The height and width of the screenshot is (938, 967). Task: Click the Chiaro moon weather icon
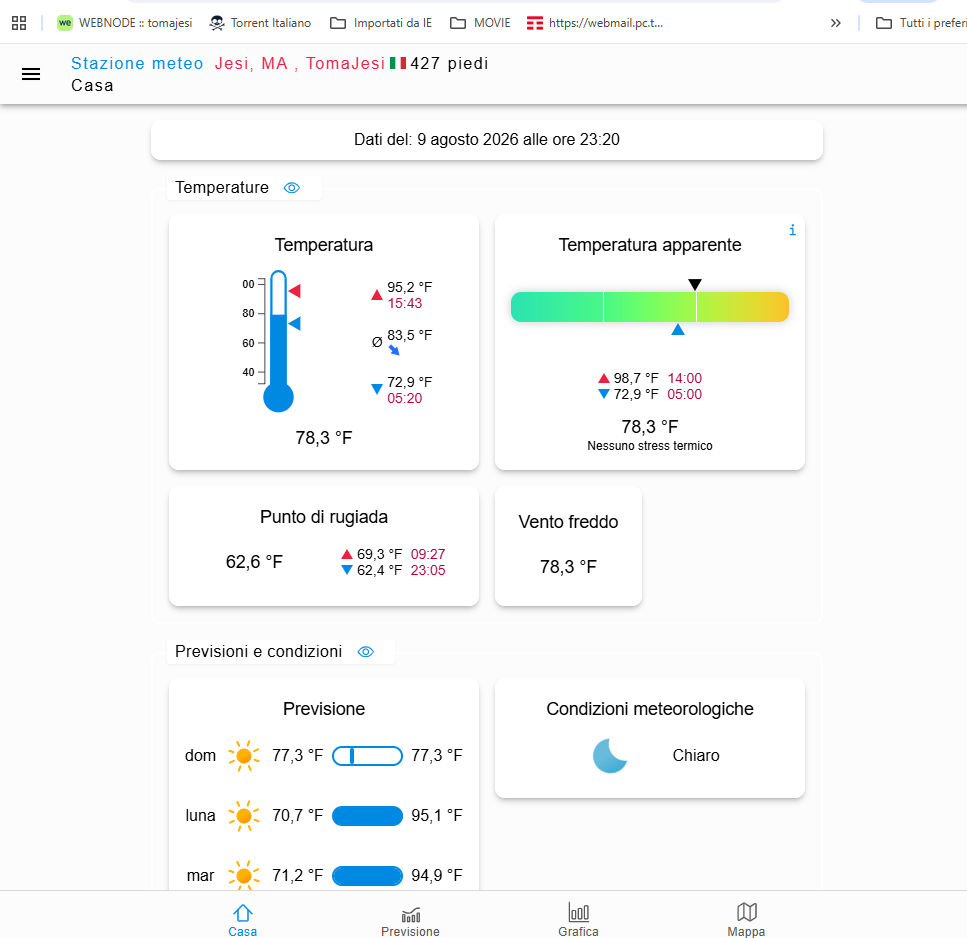tap(610, 755)
